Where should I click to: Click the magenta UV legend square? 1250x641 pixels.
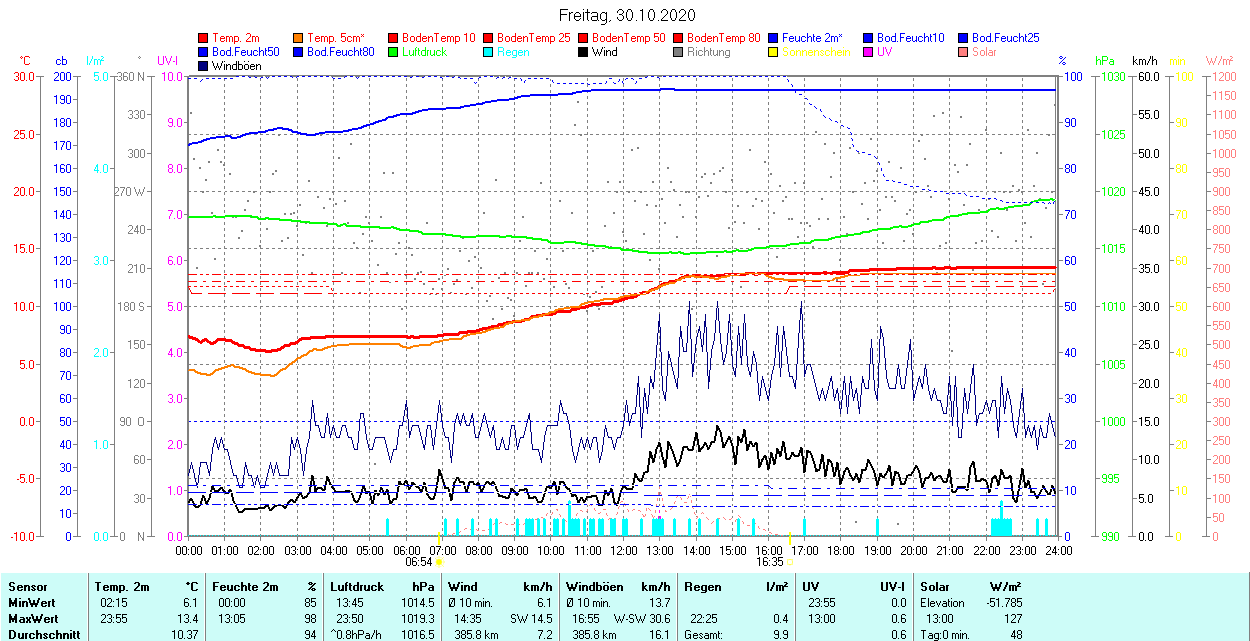[869, 52]
